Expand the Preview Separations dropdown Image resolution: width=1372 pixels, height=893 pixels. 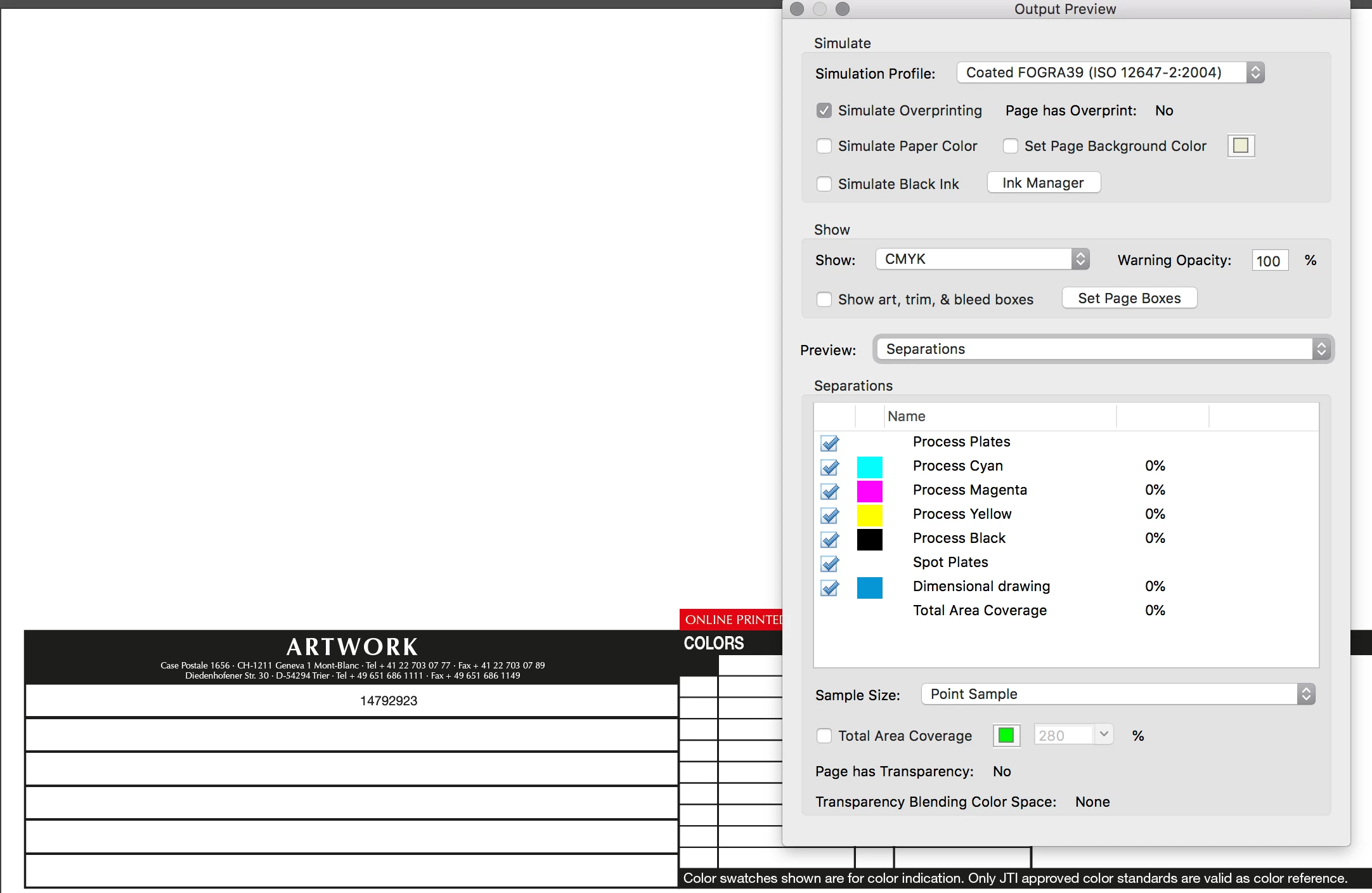point(1103,349)
